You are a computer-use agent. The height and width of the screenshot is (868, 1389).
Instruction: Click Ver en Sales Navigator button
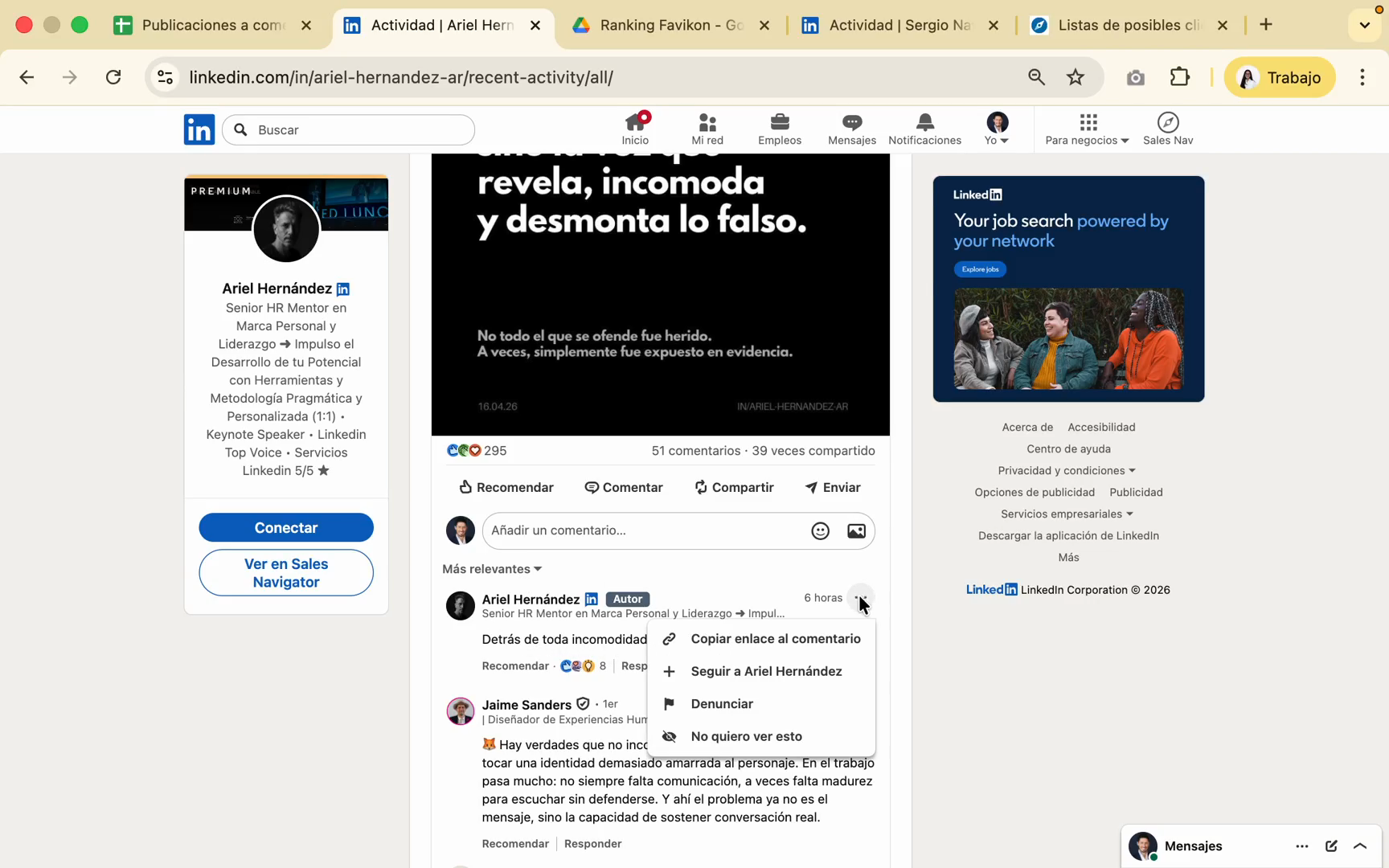click(286, 573)
